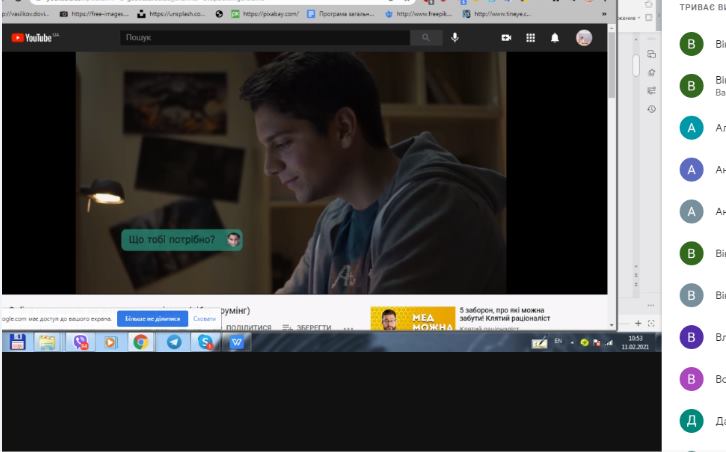Switch the EN language indicator in tray

558,341
